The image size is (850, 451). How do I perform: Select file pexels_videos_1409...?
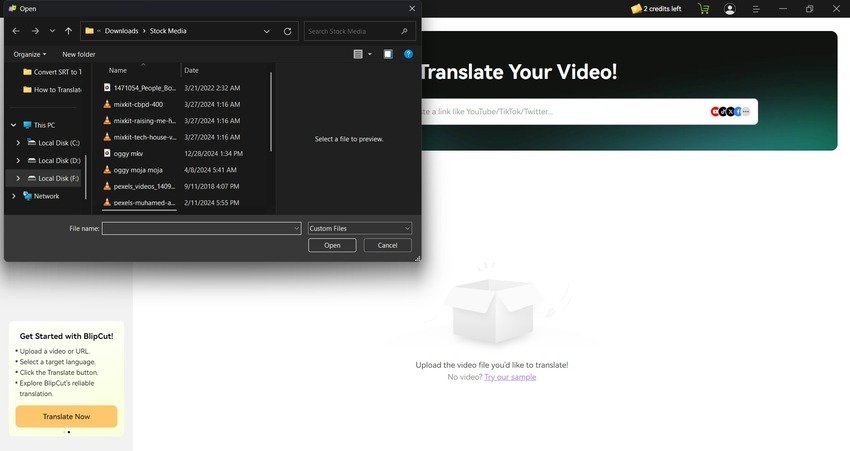(144, 186)
